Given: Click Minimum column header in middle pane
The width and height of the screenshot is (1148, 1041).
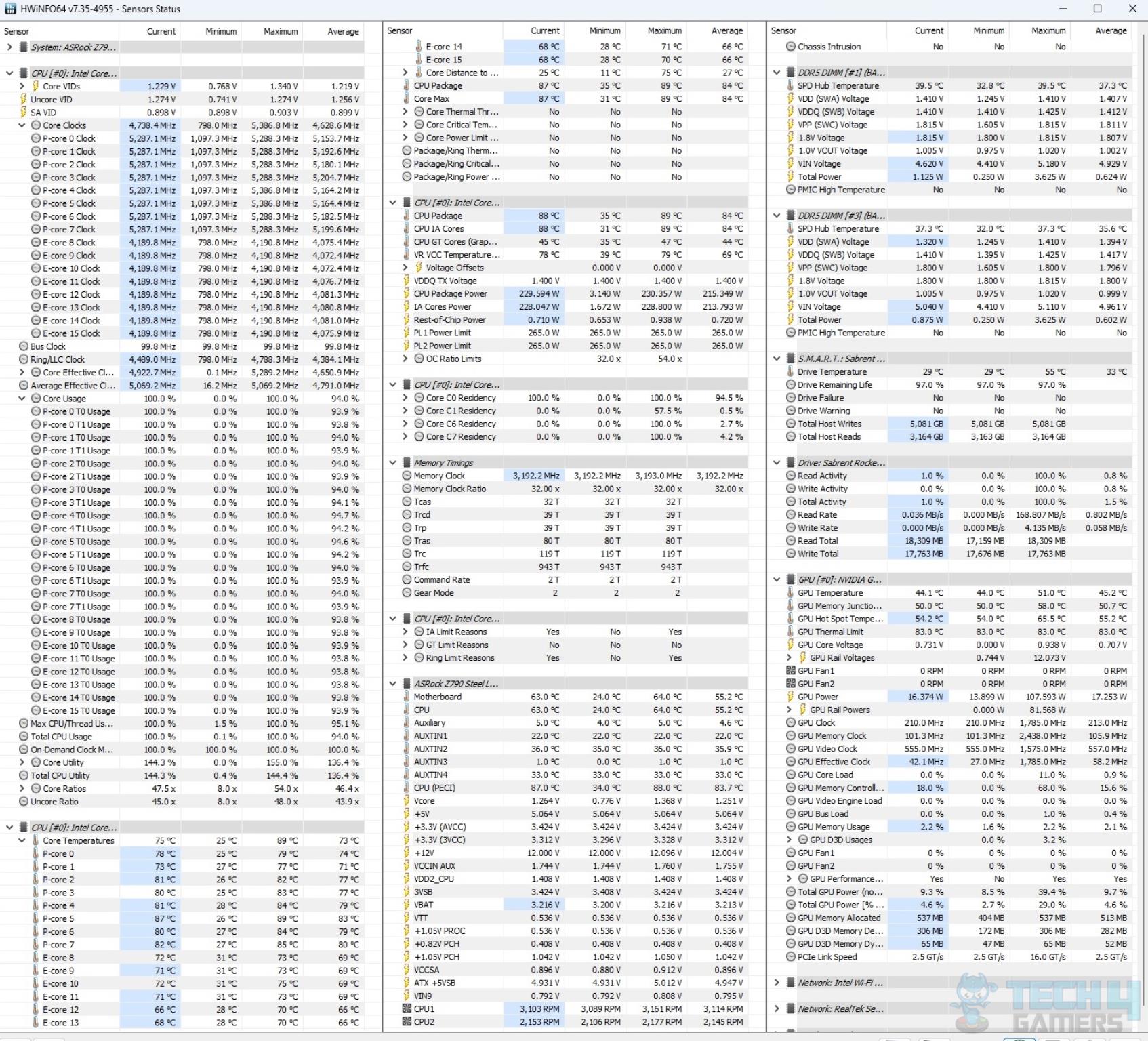Looking at the screenshot, I should pyautogui.click(x=594, y=30).
